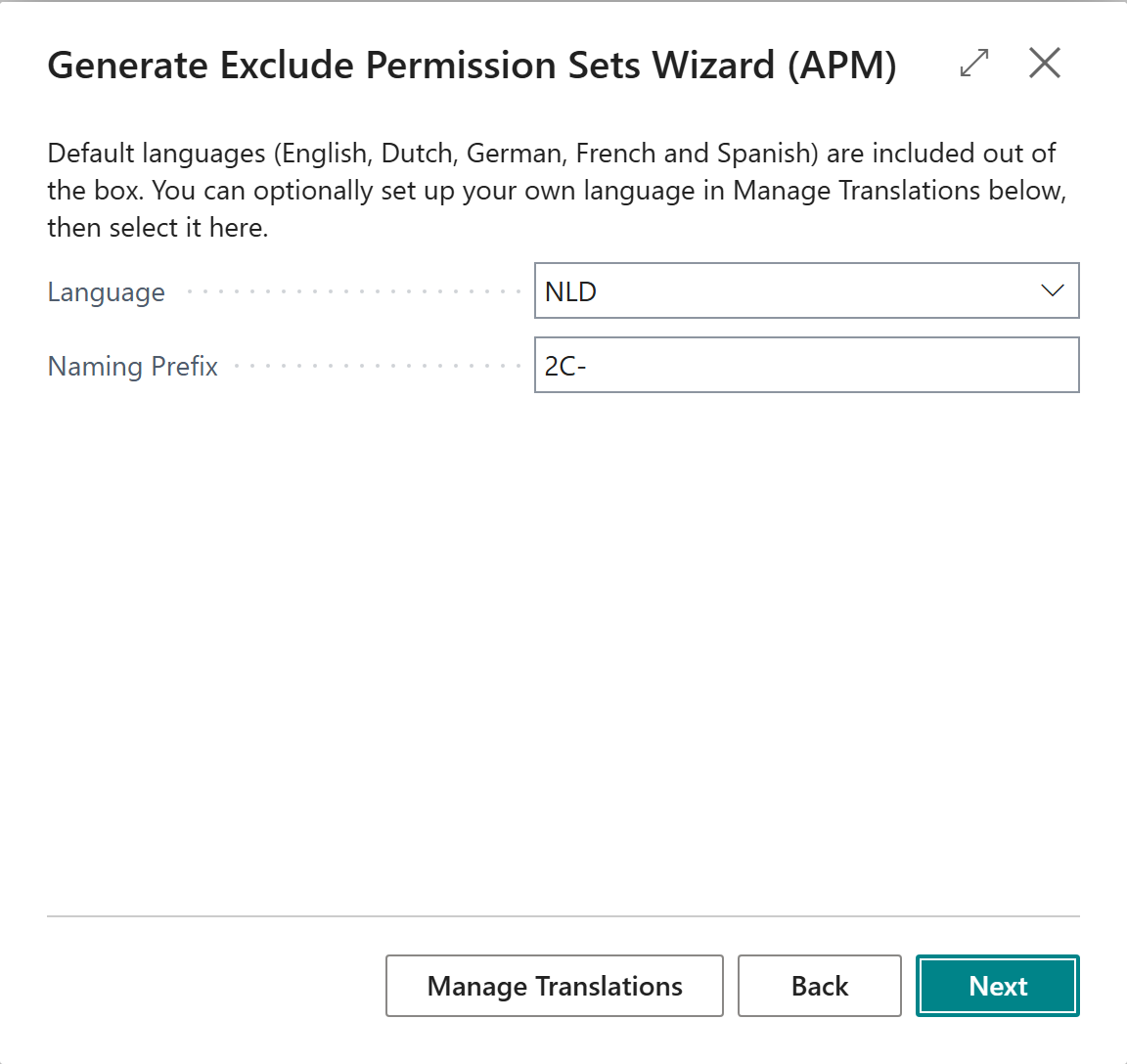Click the Manage Translations mention in description
Image resolution: width=1127 pixels, height=1064 pixels.
click(857, 191)
